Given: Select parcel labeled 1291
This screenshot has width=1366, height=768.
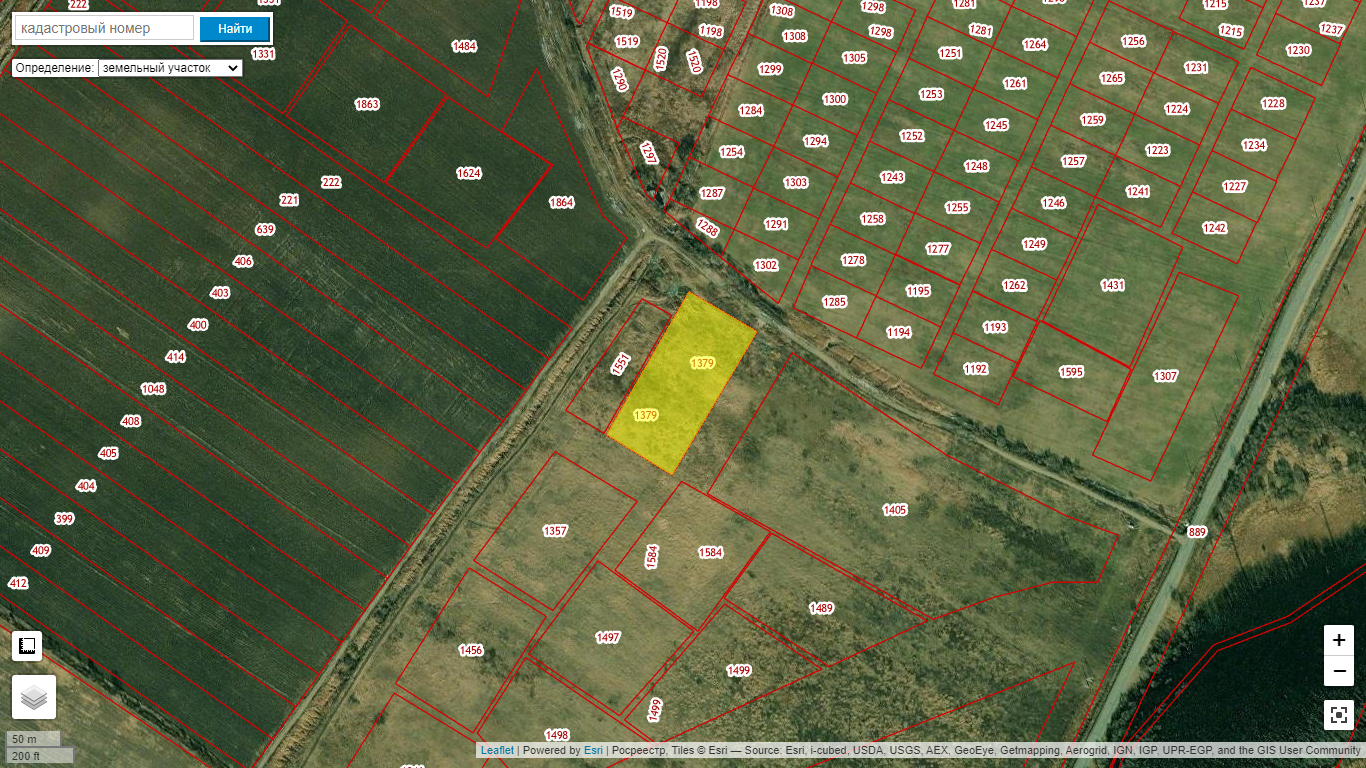Looking at the screenshot, I should point(776,224).
